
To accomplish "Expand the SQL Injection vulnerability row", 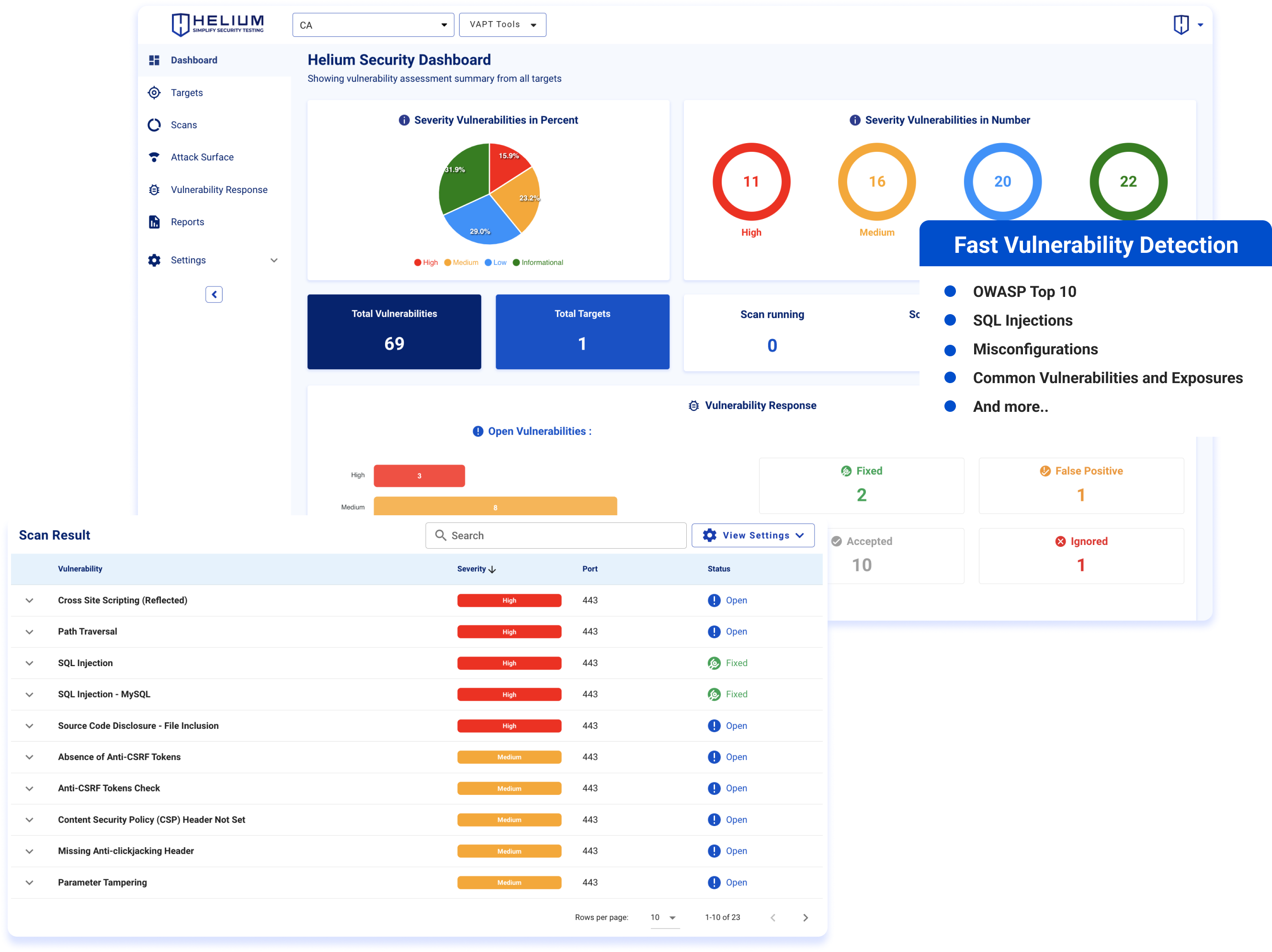I will 29,663.
